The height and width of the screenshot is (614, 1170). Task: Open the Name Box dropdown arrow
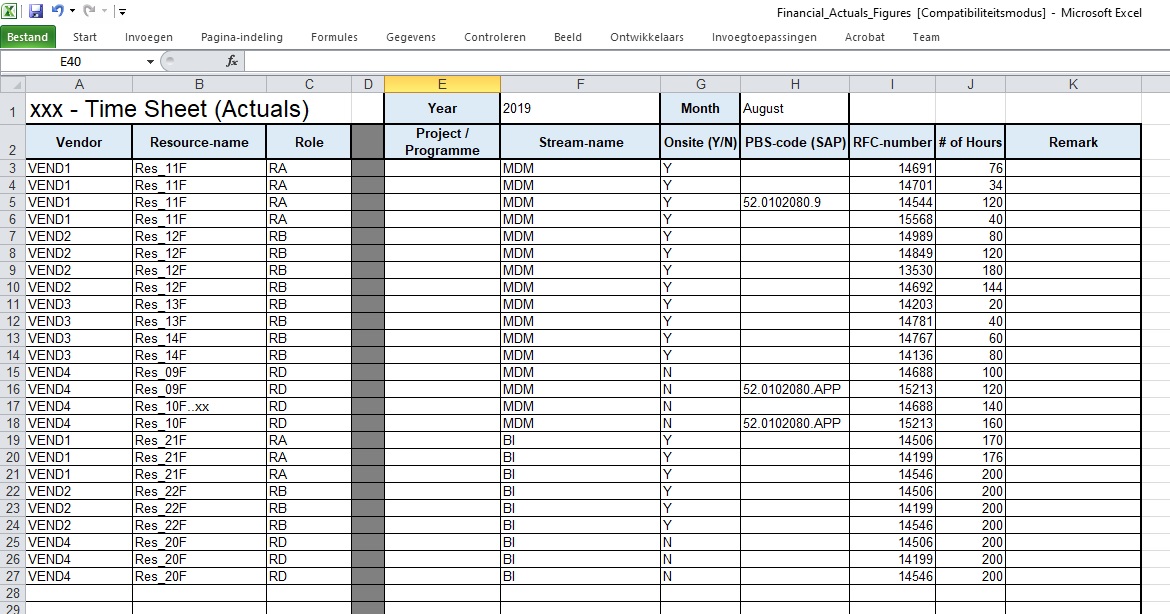tap(151, 62)
